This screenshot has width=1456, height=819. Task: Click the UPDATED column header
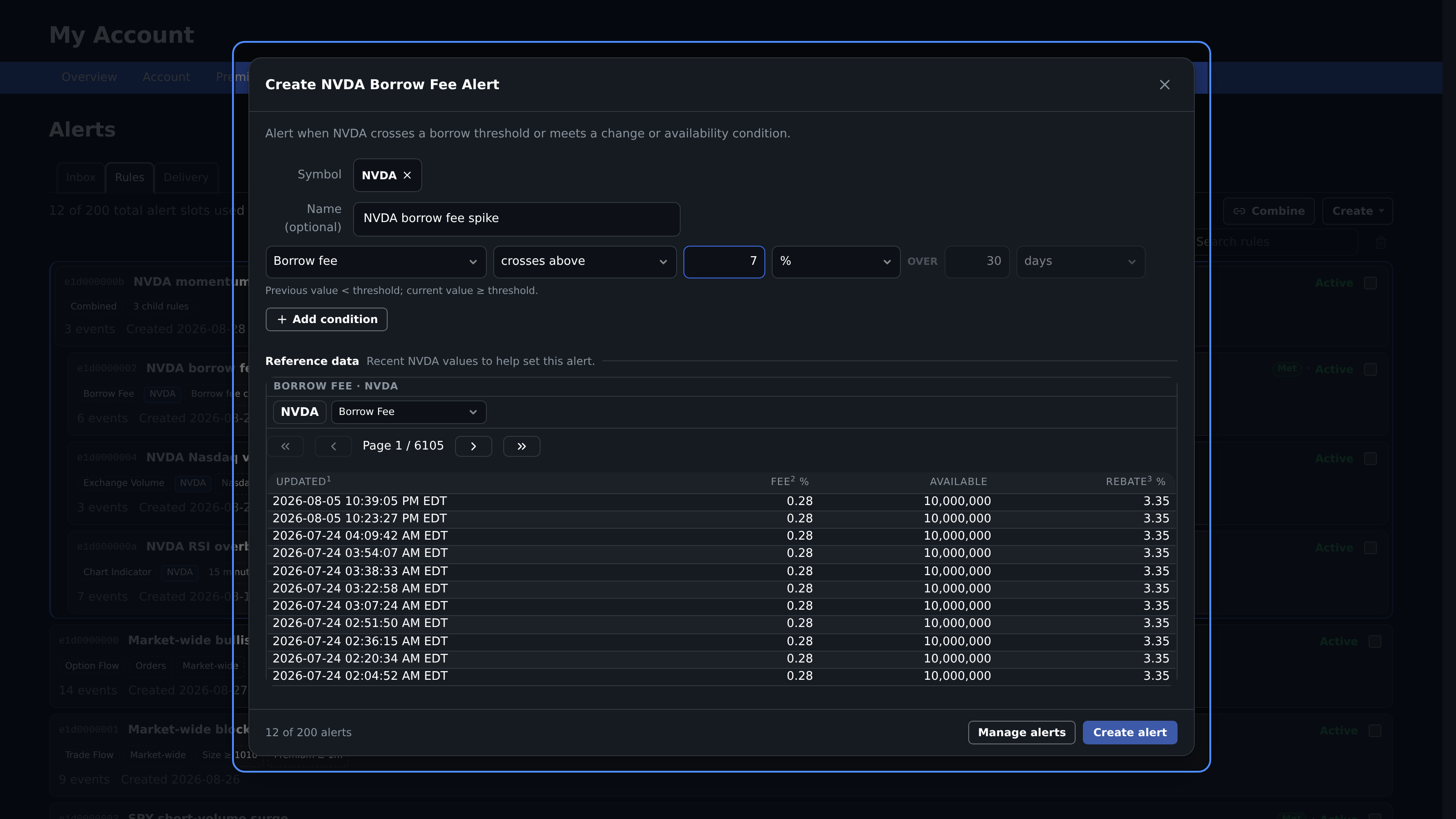(x=303, y=481)
